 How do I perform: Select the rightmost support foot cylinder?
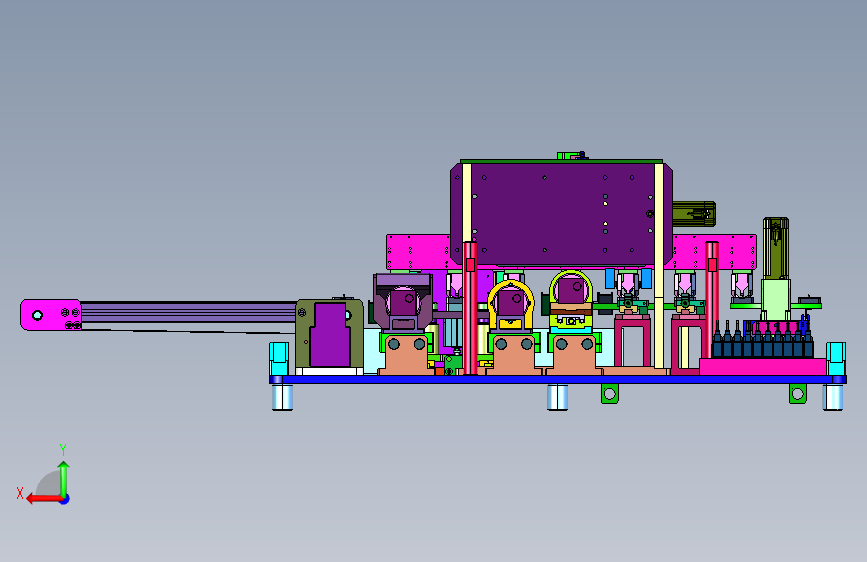(x=833, y=397)
